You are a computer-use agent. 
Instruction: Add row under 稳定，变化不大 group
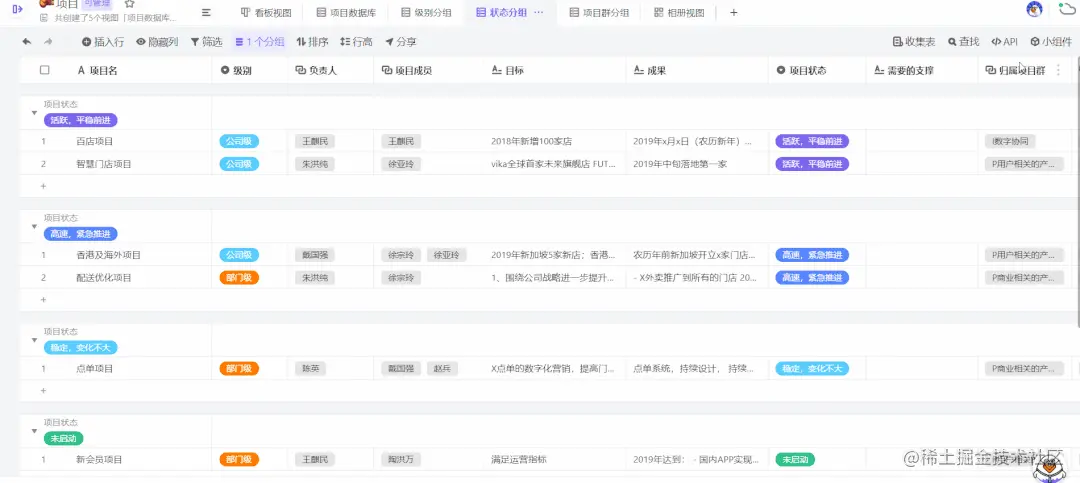43,391
